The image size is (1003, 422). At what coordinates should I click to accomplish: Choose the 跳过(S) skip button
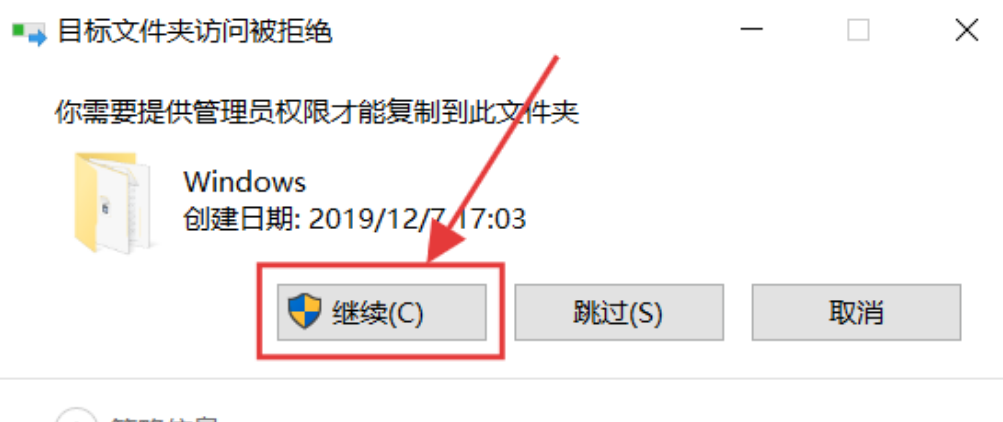point(619,312)
